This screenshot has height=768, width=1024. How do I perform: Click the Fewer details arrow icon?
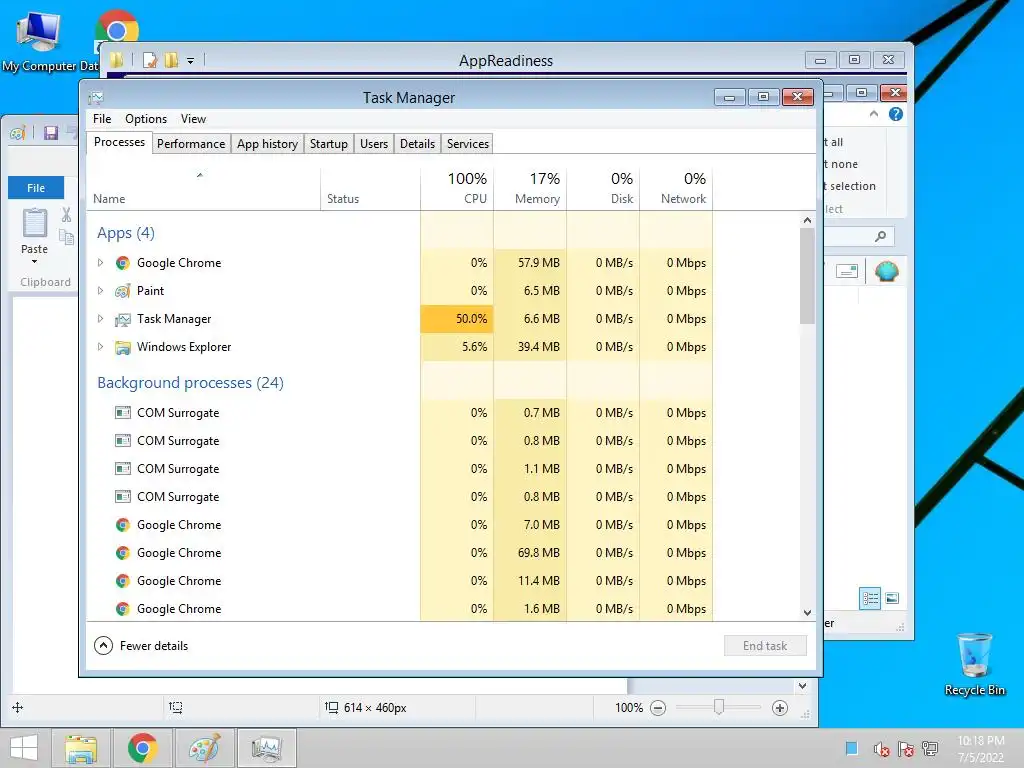tap(103, 646)
